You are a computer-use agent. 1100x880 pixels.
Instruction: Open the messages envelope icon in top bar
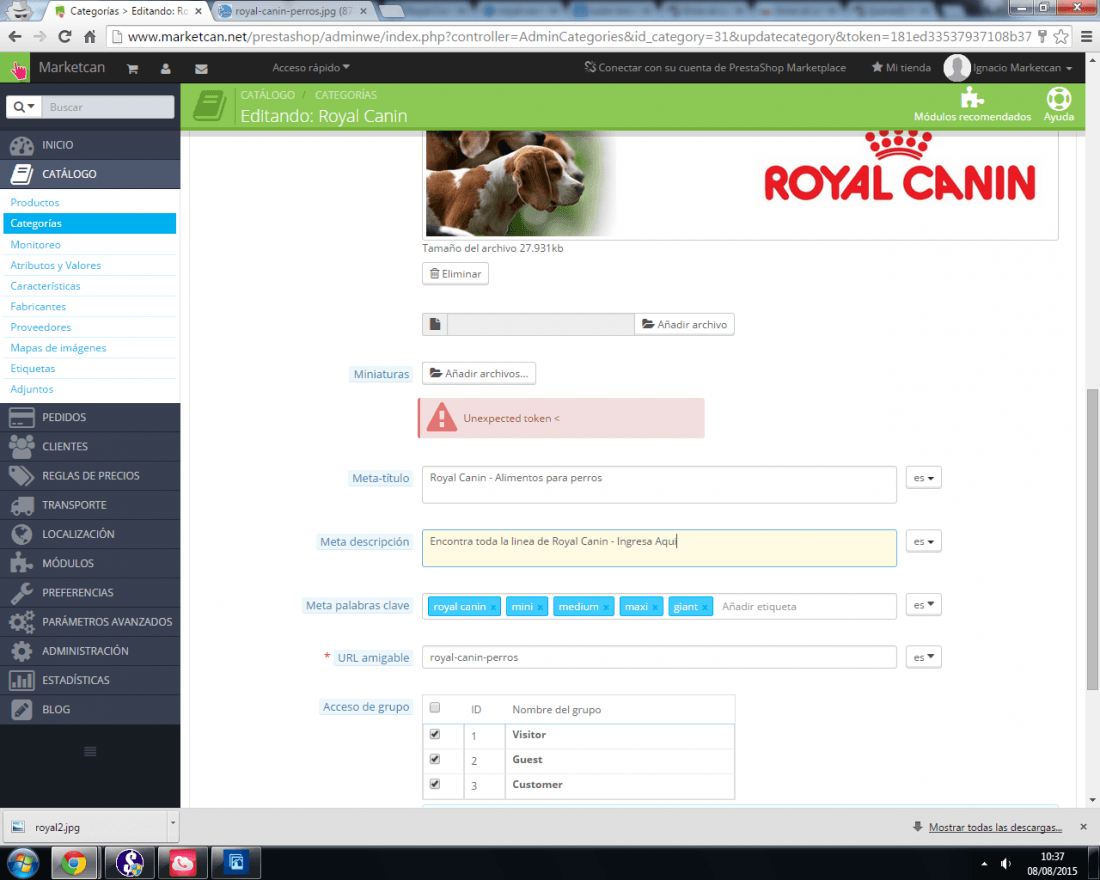tap(201, 69)
